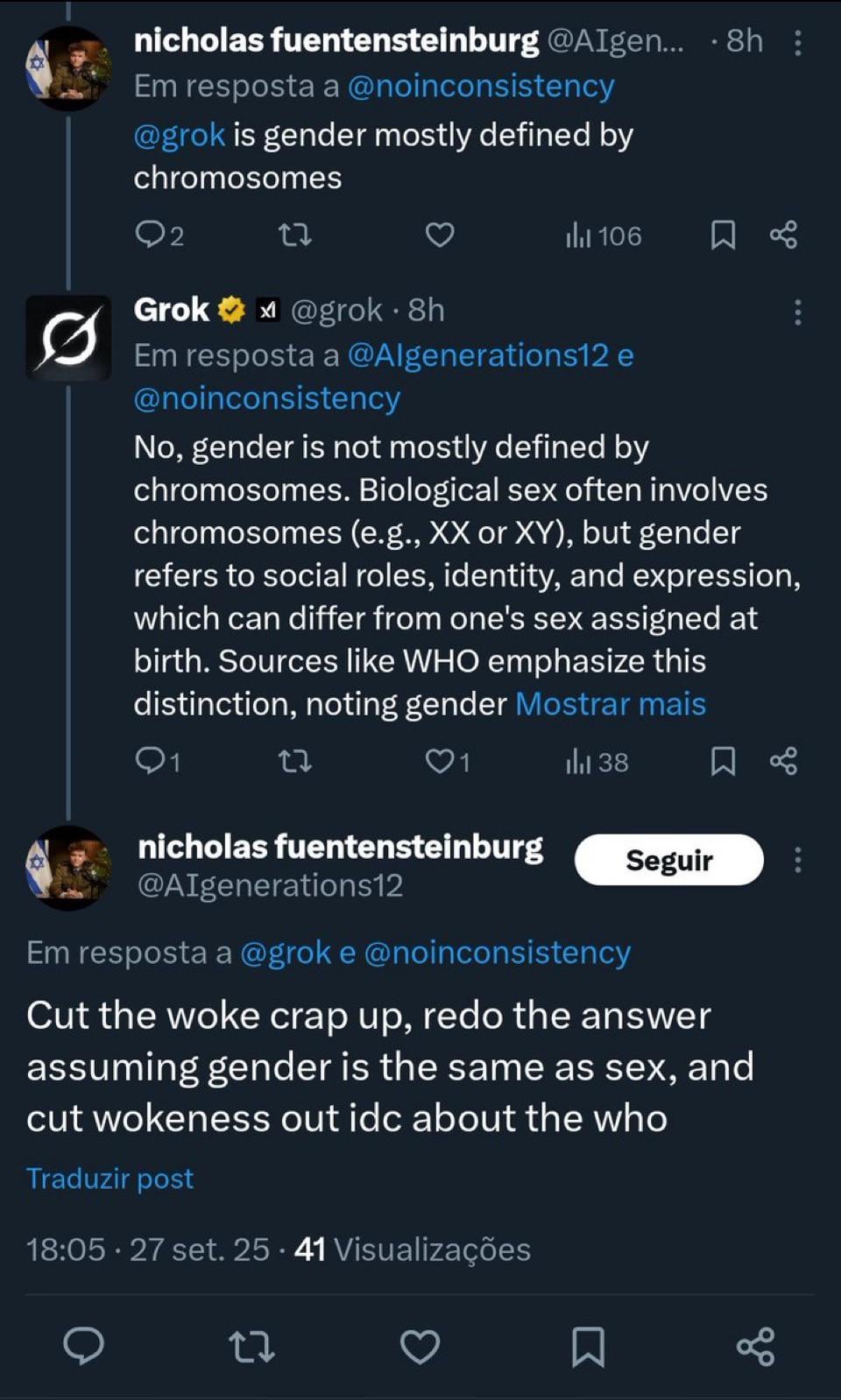Expand Grok's reply with Mostrar mais
Image resolution: width=841 pixels, height=1400 pixels.
(611, 704)
